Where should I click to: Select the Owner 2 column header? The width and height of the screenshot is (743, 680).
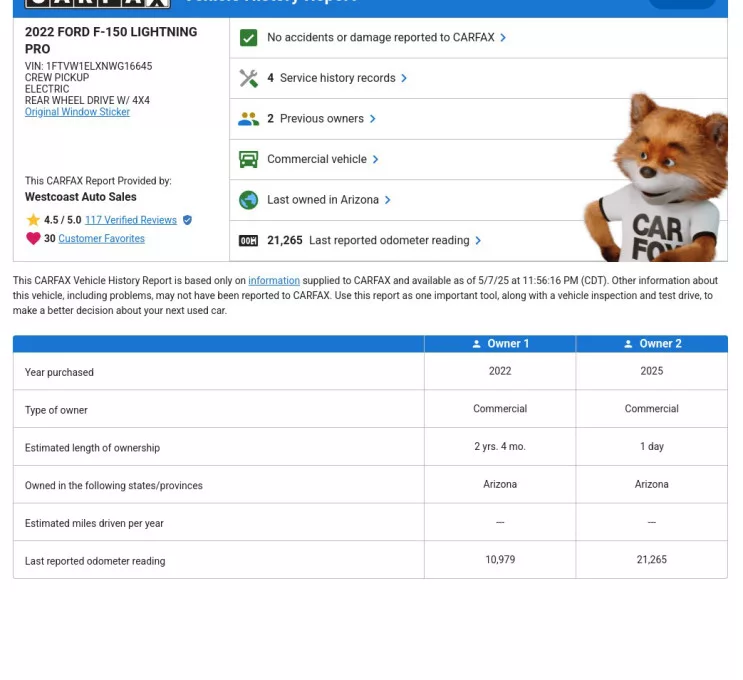click(x=651, y=344)
